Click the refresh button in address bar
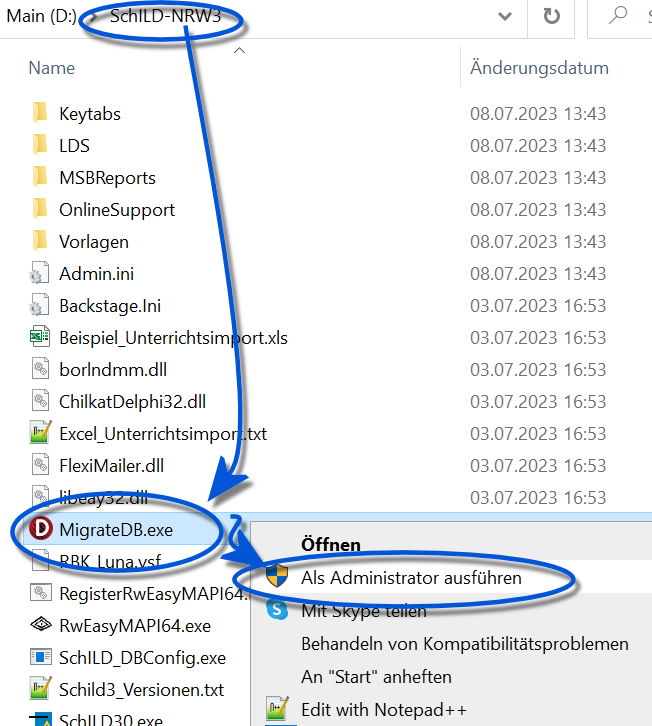652x726 pixels. click(551, 16)
